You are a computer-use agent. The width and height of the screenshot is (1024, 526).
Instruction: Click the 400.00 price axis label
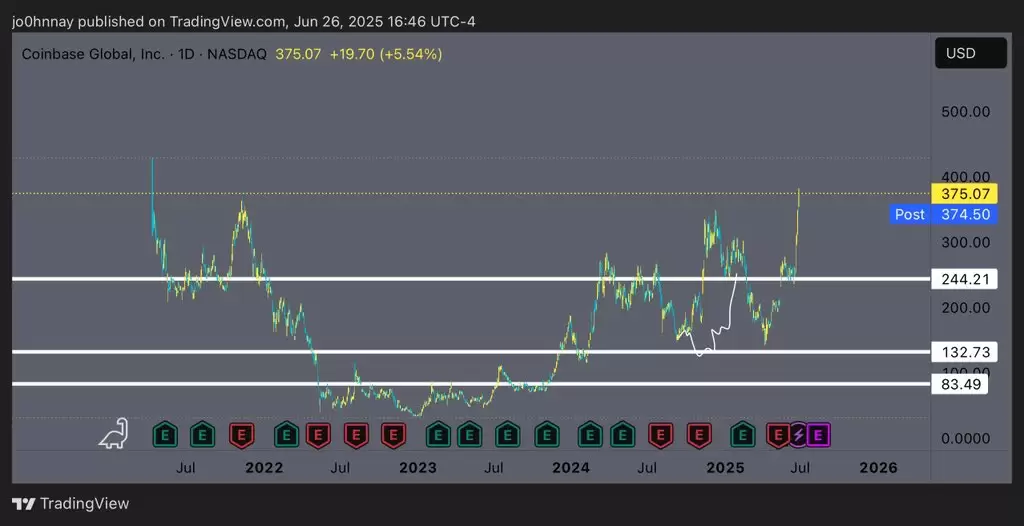click(x=965, y=176)
